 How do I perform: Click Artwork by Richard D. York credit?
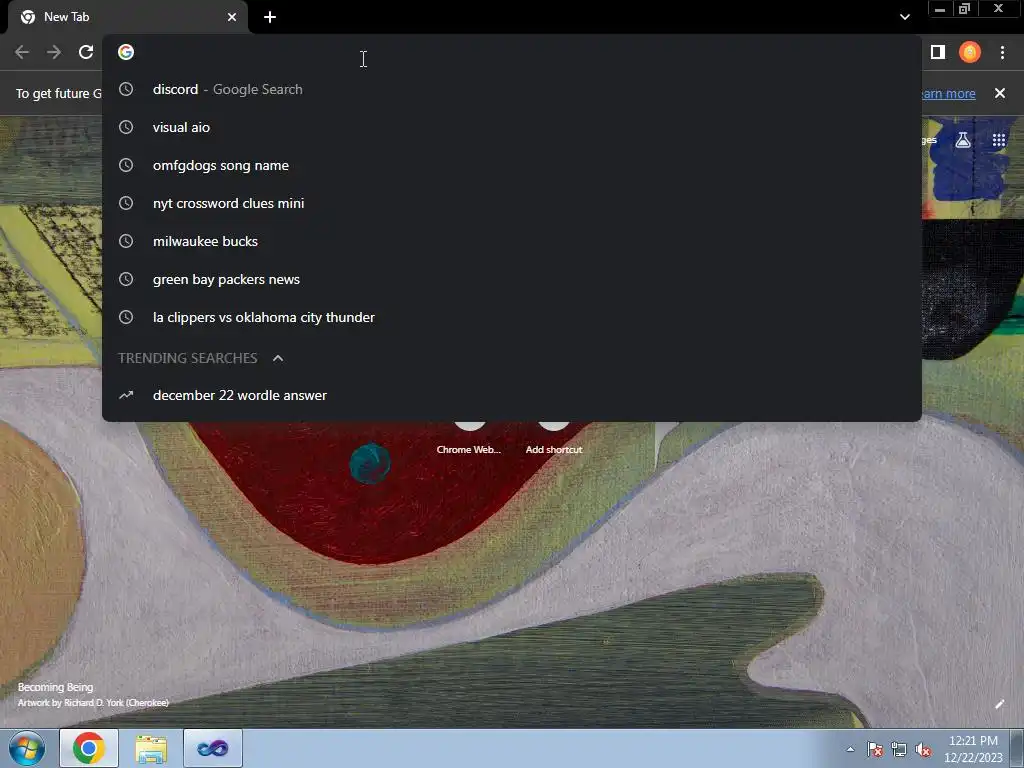93,703
